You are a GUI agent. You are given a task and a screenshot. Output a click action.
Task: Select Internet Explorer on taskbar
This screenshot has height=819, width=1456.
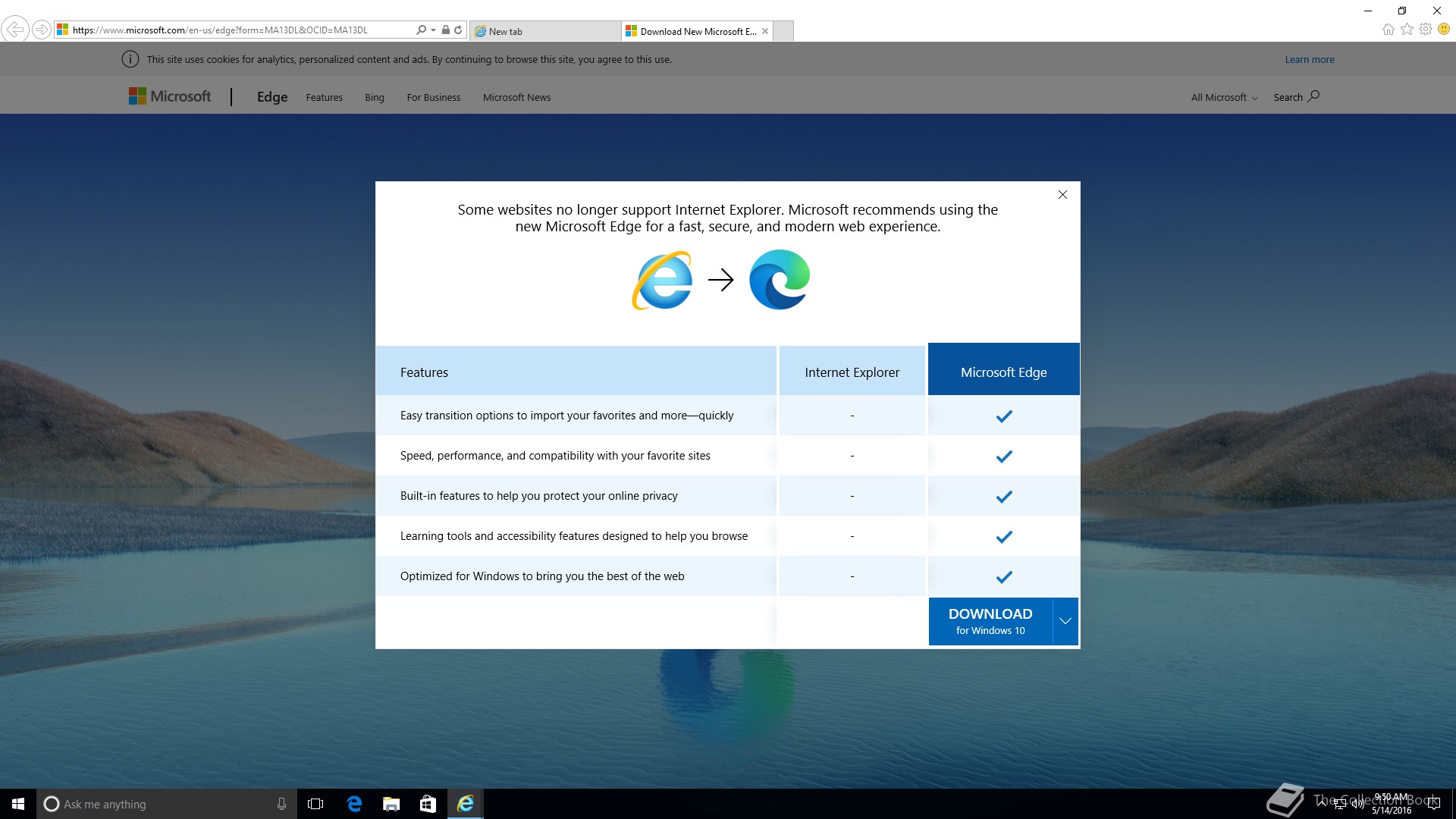[x=466, y=804]
